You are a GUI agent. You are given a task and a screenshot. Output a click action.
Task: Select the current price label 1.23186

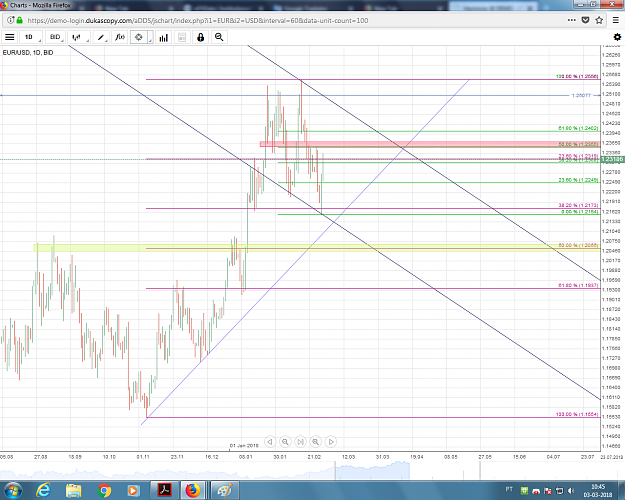612,159
